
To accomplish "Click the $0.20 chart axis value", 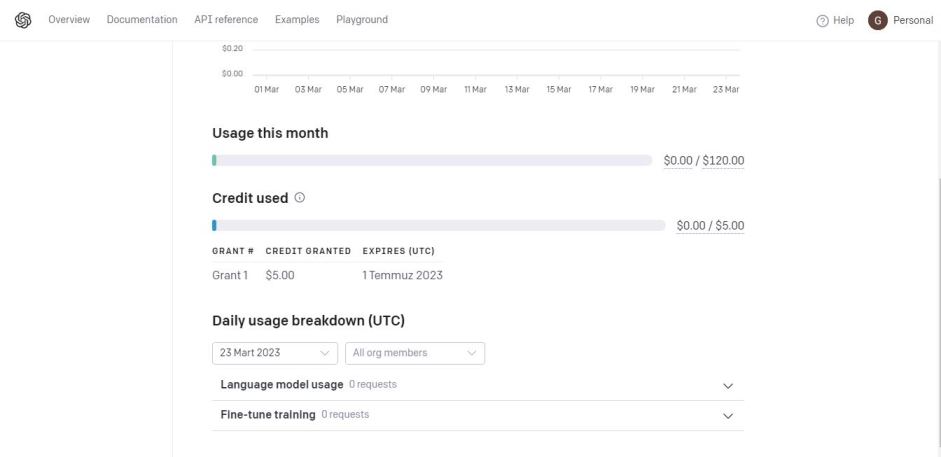I will coord(232,49).
